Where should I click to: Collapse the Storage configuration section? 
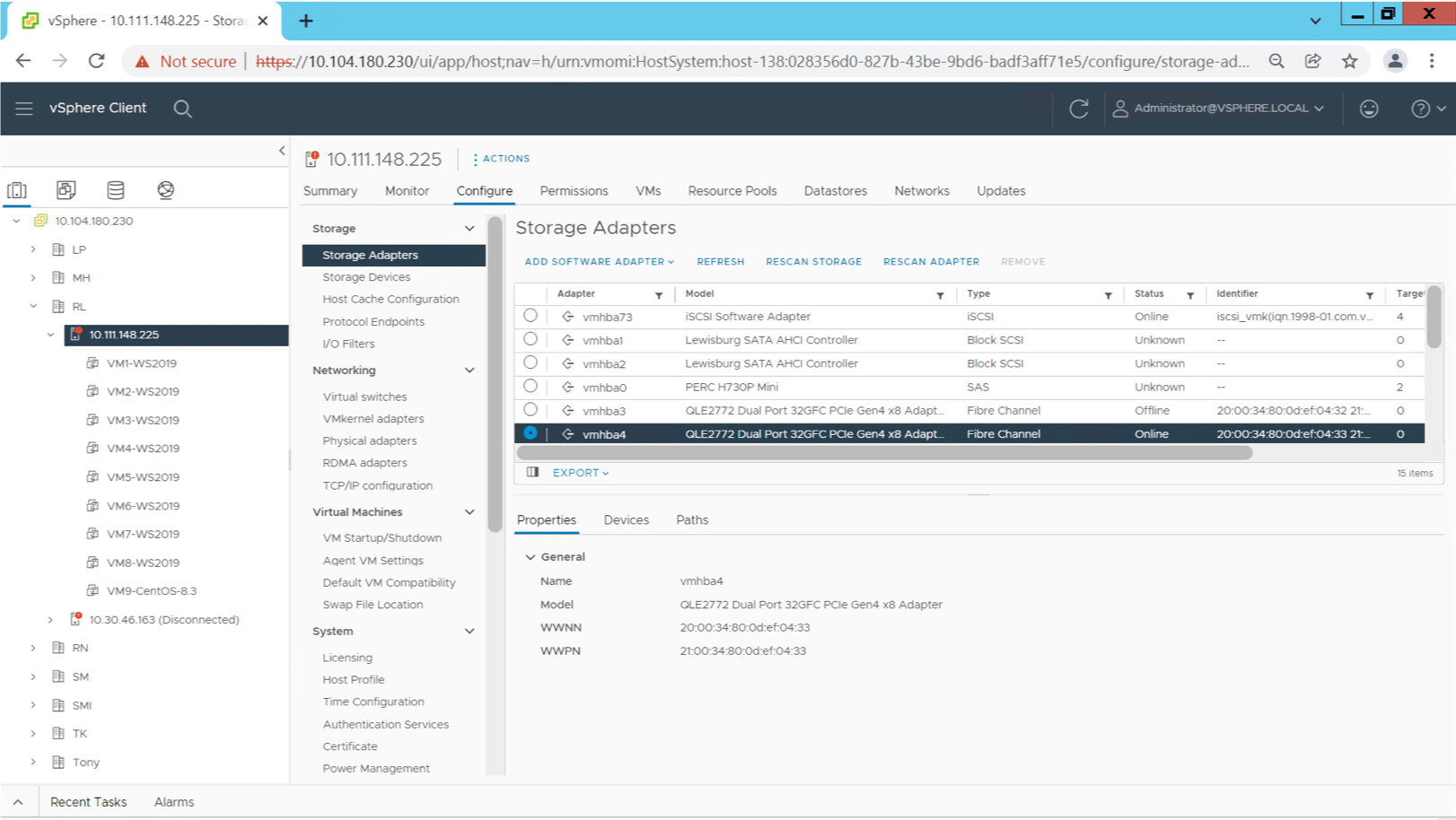click(469, 229)
